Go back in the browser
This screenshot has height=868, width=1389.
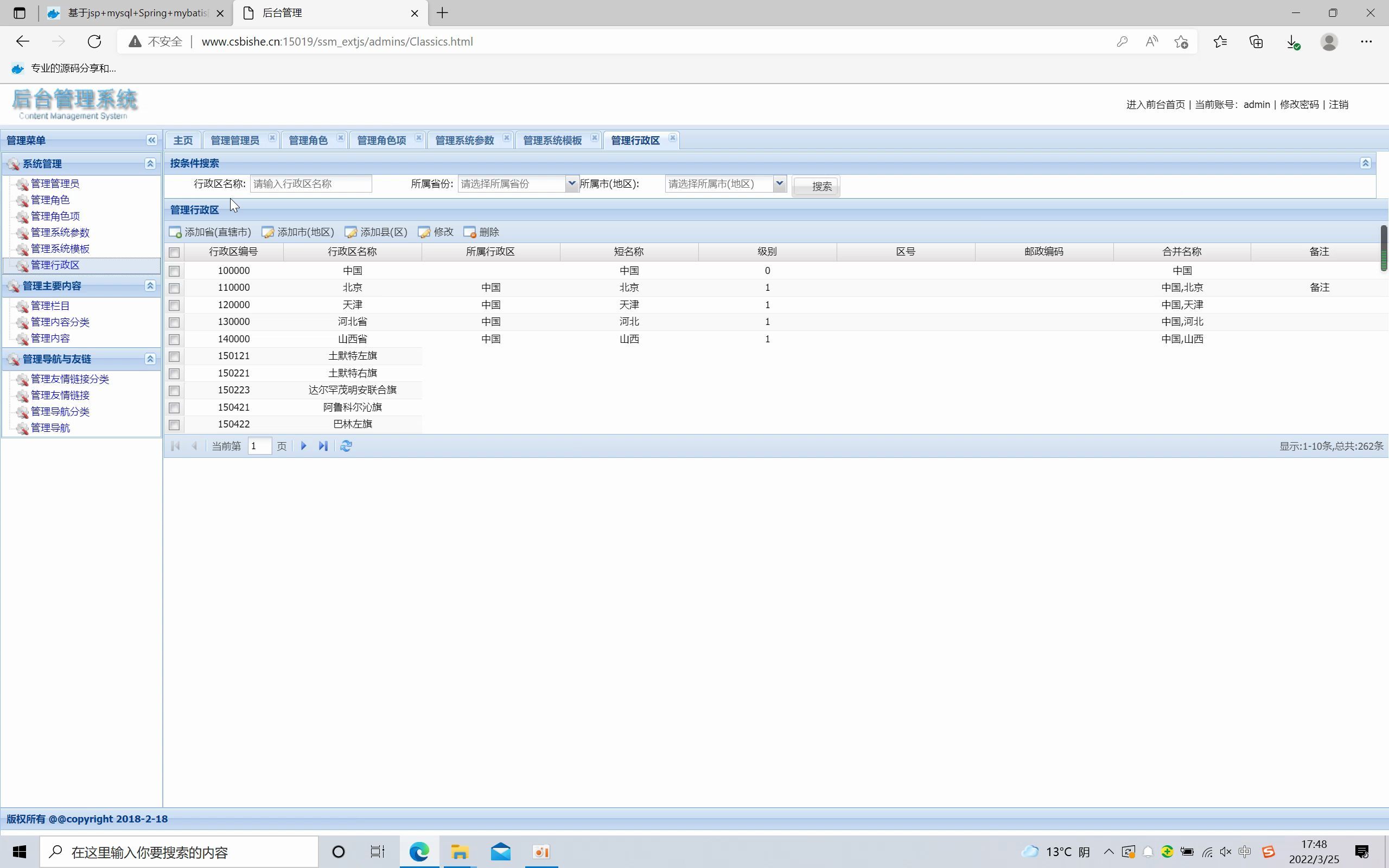coord(22,41)
